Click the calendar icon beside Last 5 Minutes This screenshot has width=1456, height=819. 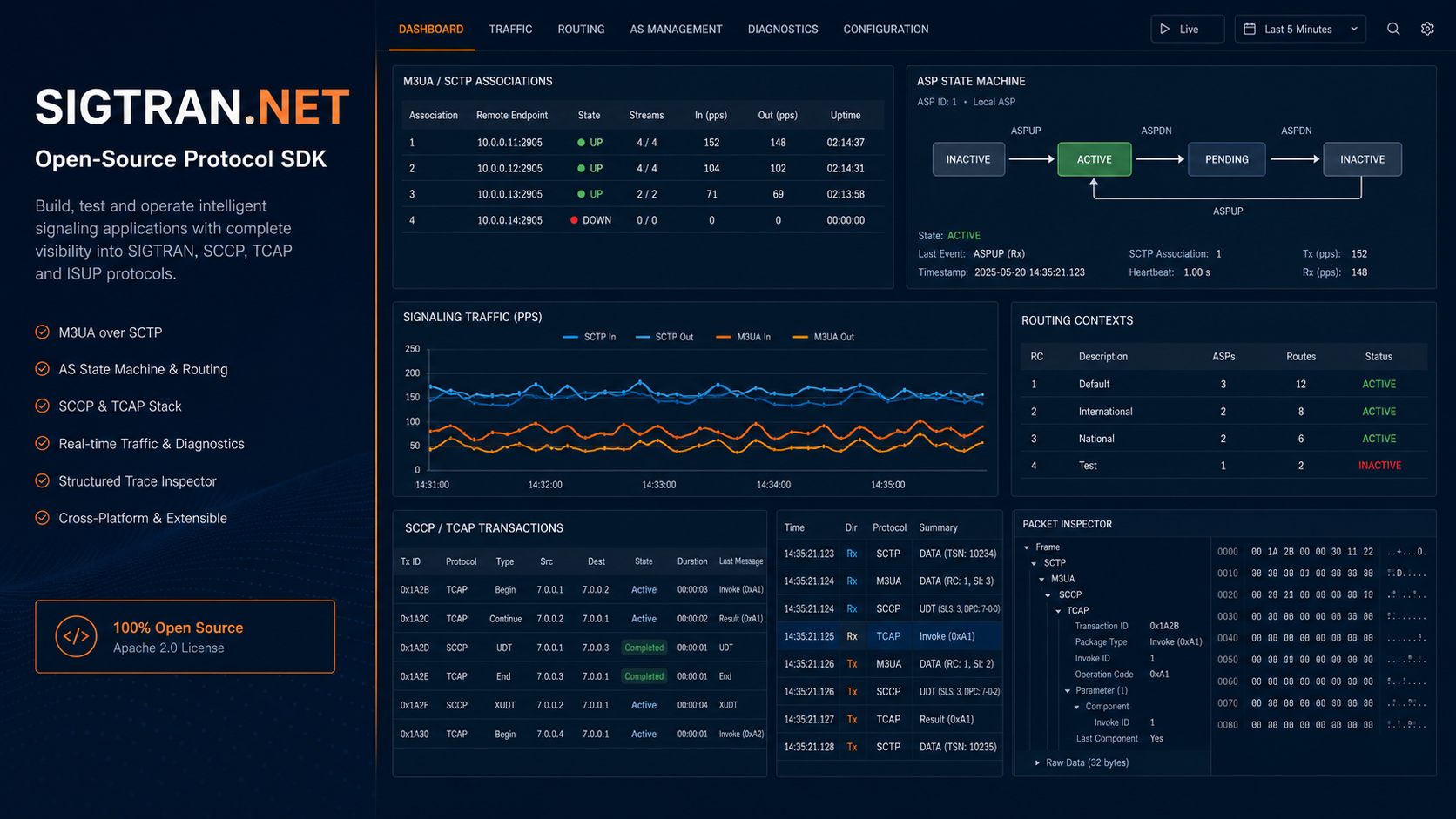click(1250, 29)
